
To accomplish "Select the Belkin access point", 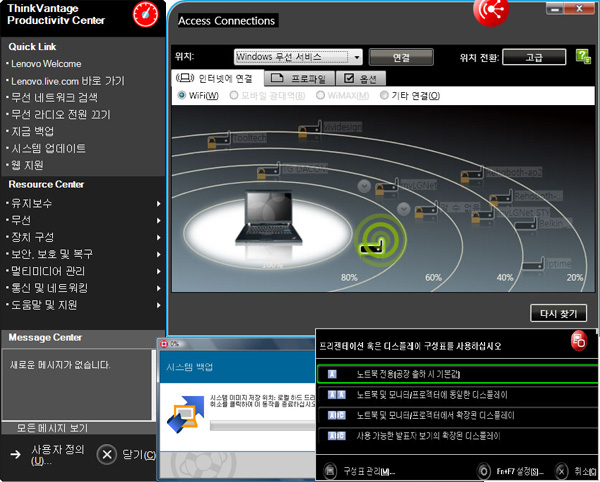I will pos(527,223).
